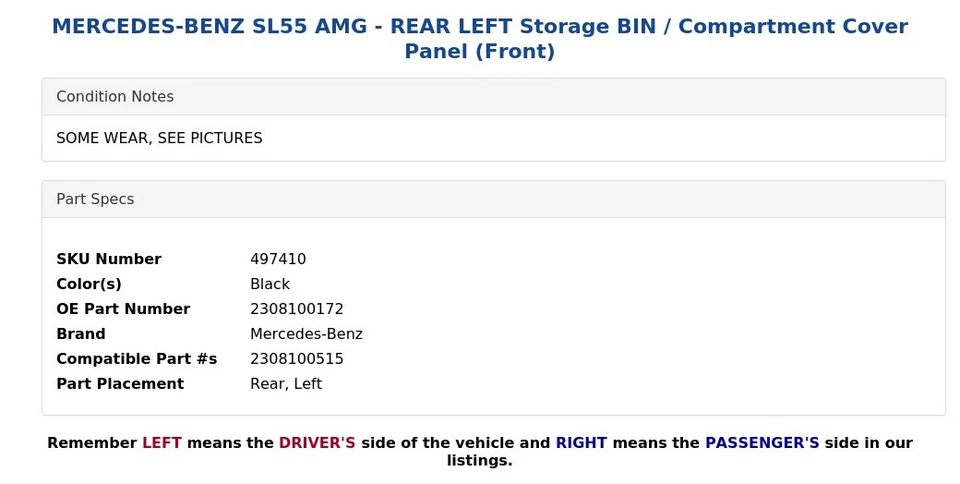Click the Mercedes-Benz brand value
960x484 pixels.
click(306, 334)
